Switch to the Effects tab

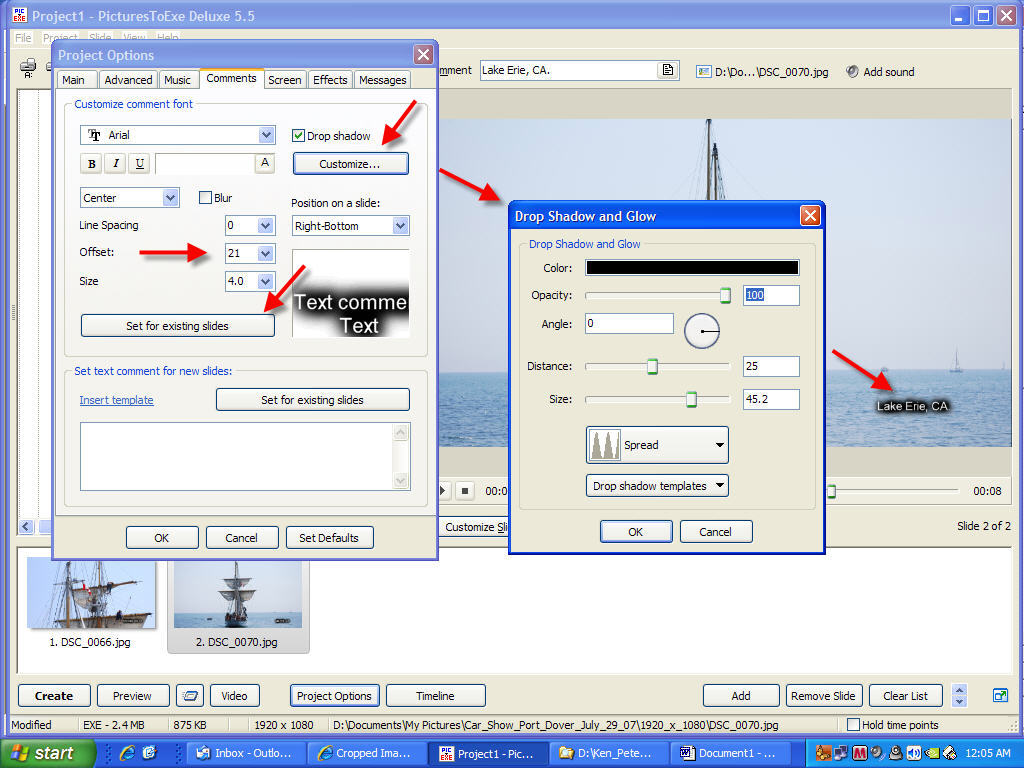click(x=330, y=80)
